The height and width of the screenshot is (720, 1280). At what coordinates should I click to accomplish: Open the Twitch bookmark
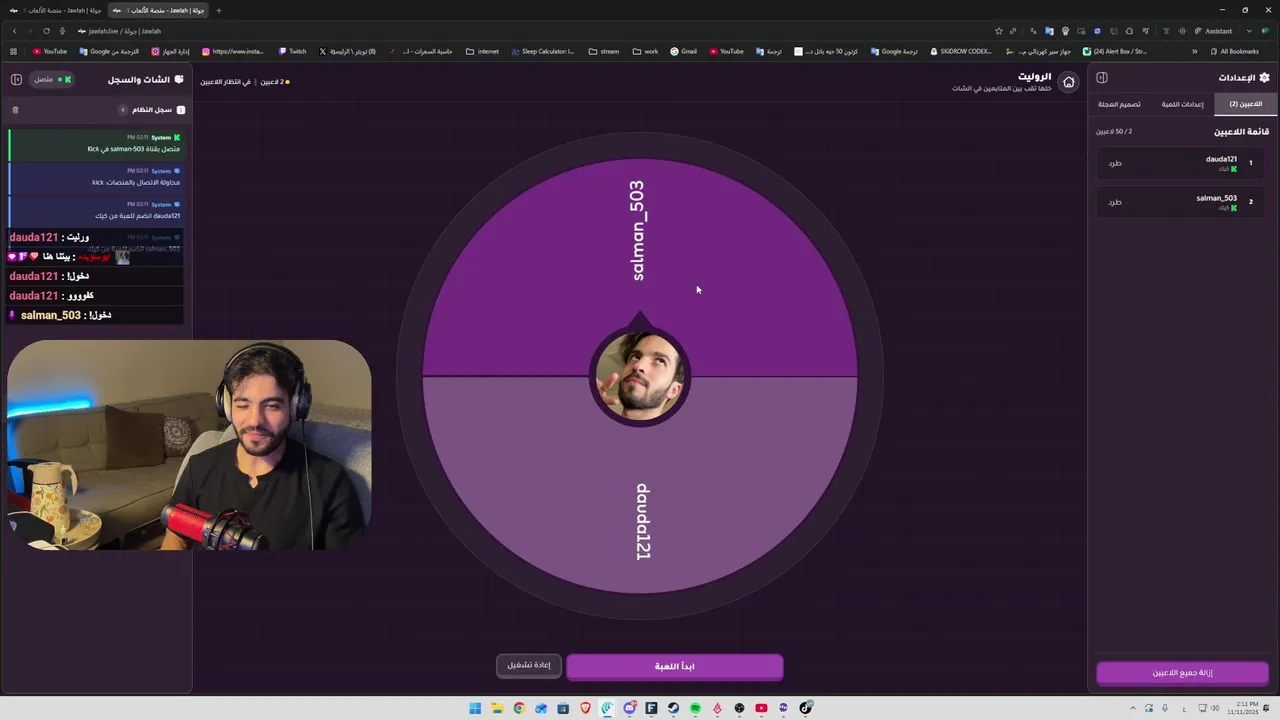tap(292, 51)
